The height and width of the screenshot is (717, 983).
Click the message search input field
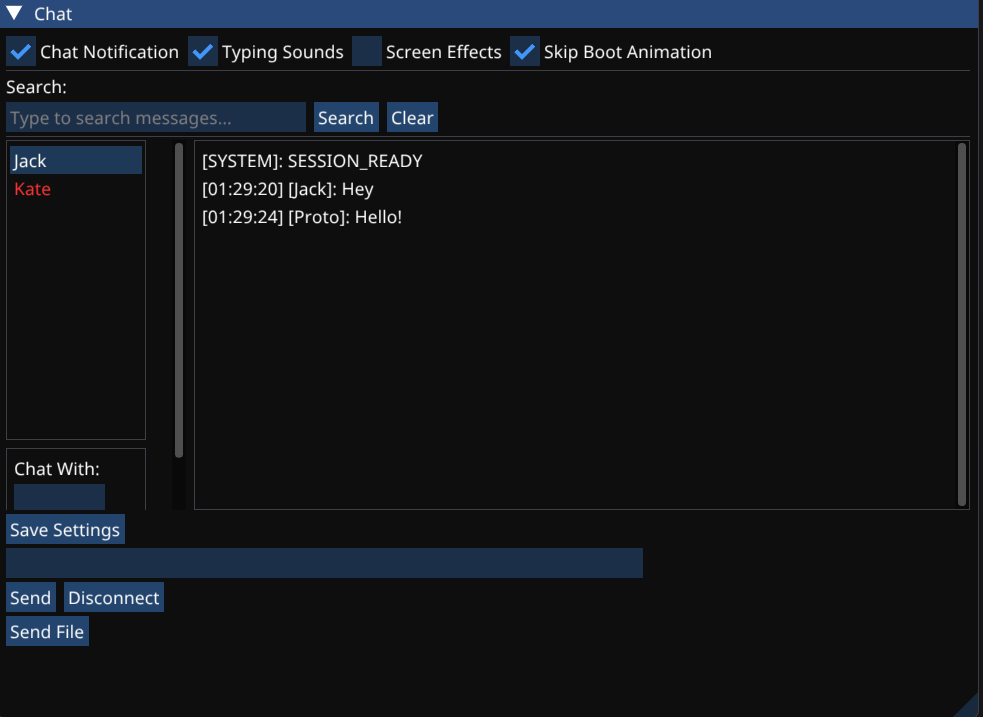click(x=155, y=117)
